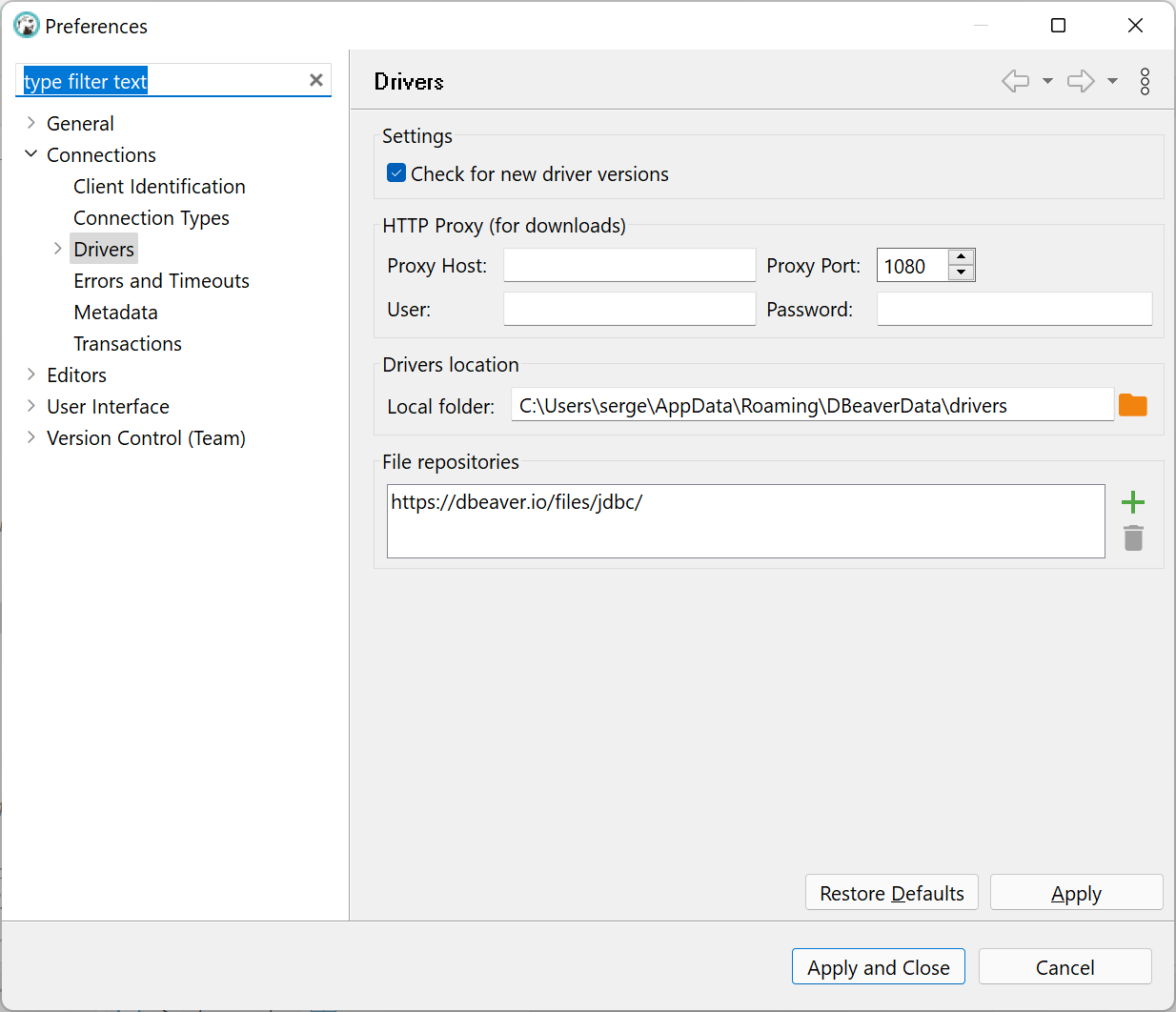Image resolution: width=1176 pixels, height=1012 pixels.
Task: Delete selected repository using trash icon
Action: pos(1133,538)
